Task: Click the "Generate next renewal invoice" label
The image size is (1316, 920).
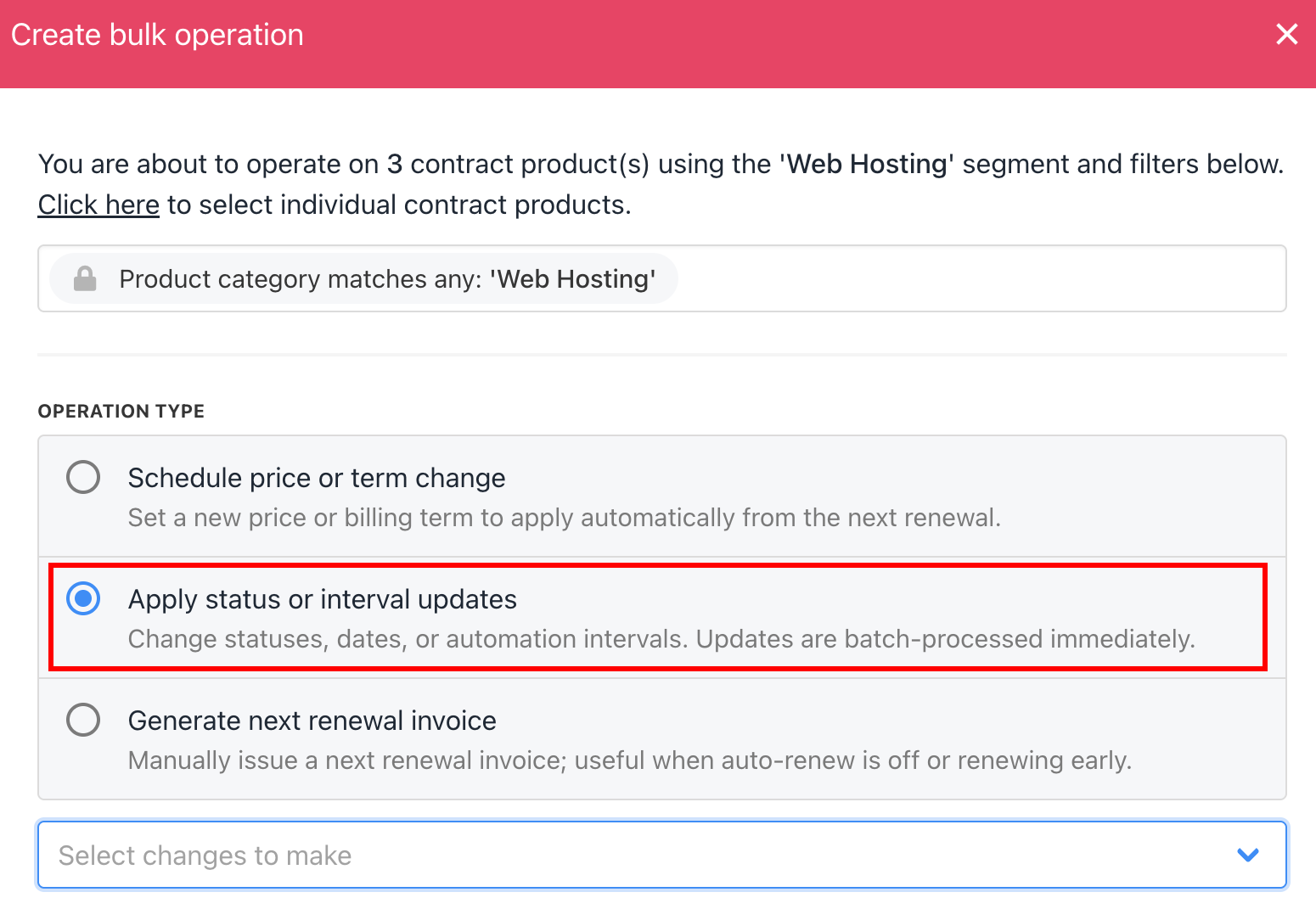Action: tap(312, 721)
